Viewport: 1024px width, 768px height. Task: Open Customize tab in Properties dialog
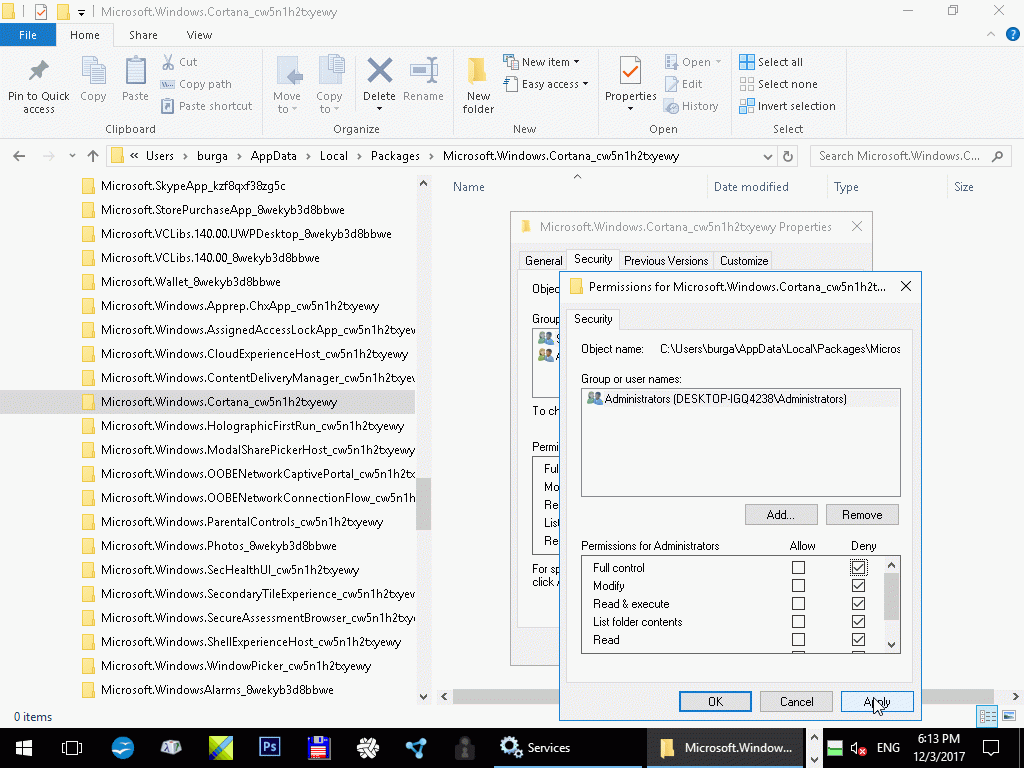pyautogui.click(x=744, y=261)
